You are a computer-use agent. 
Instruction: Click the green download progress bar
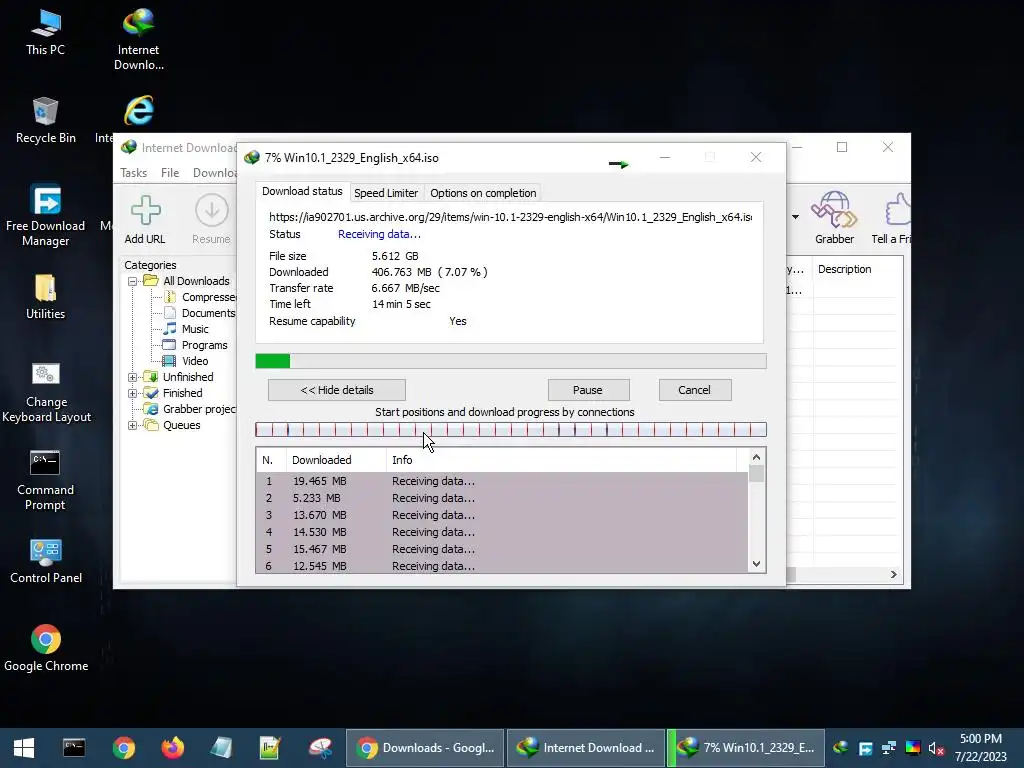click(x=511, y=361)
